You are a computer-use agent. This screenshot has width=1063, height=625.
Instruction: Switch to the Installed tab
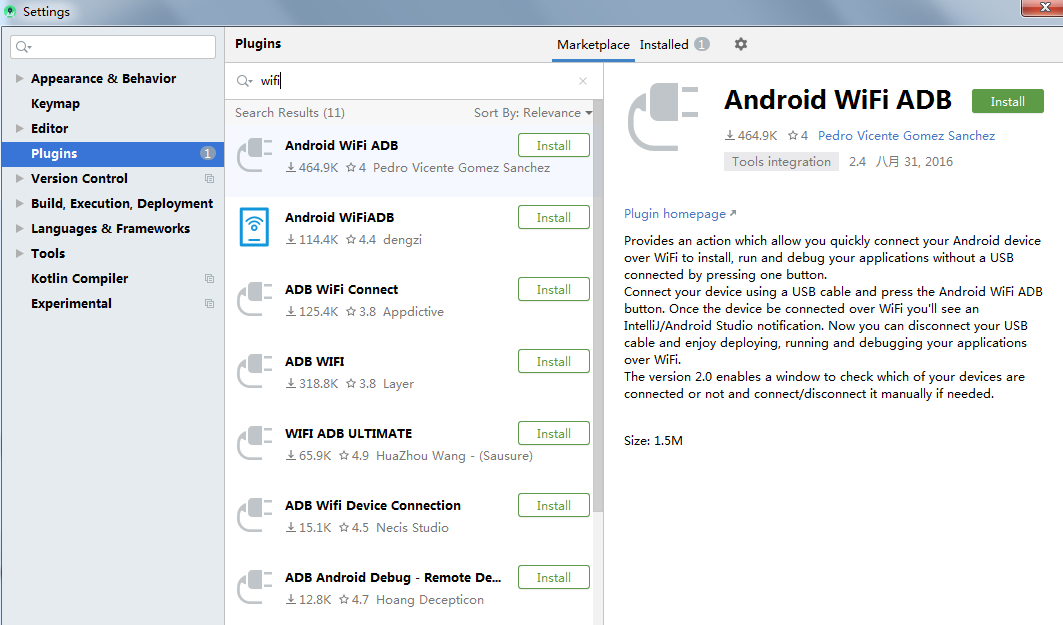[x=664, y=45]
